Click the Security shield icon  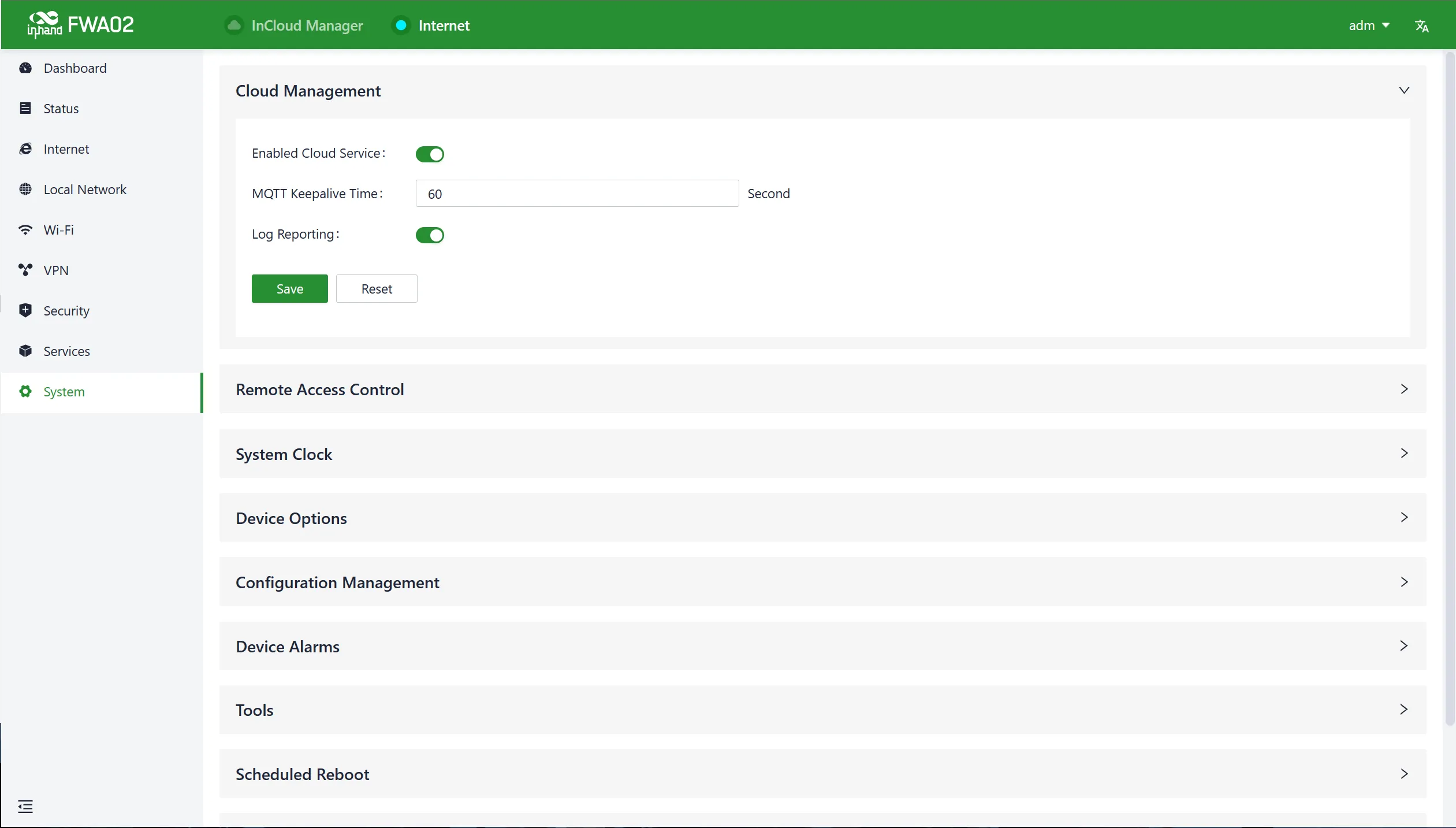click(25, 311)
